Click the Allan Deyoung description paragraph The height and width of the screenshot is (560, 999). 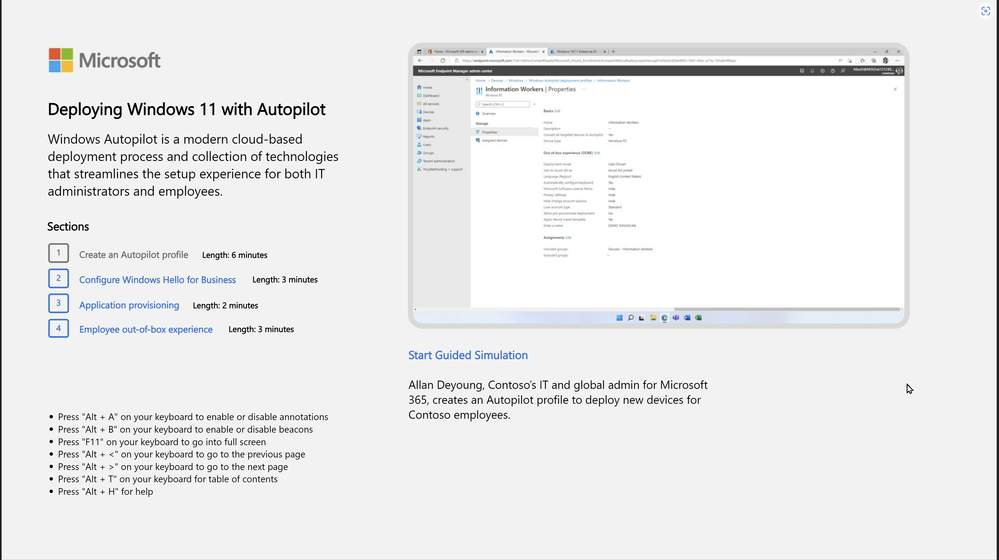[558, 400]
